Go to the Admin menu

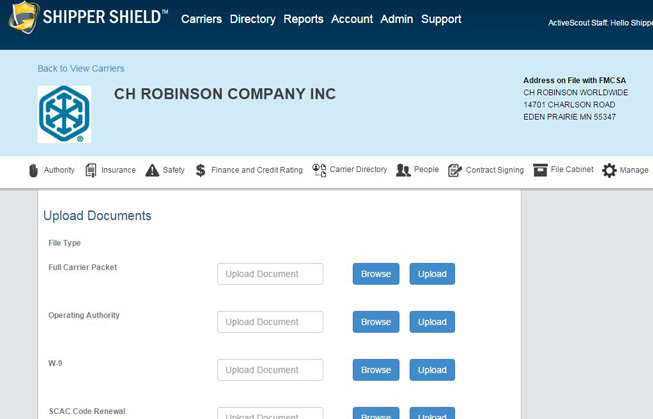(x=396, y=19)
